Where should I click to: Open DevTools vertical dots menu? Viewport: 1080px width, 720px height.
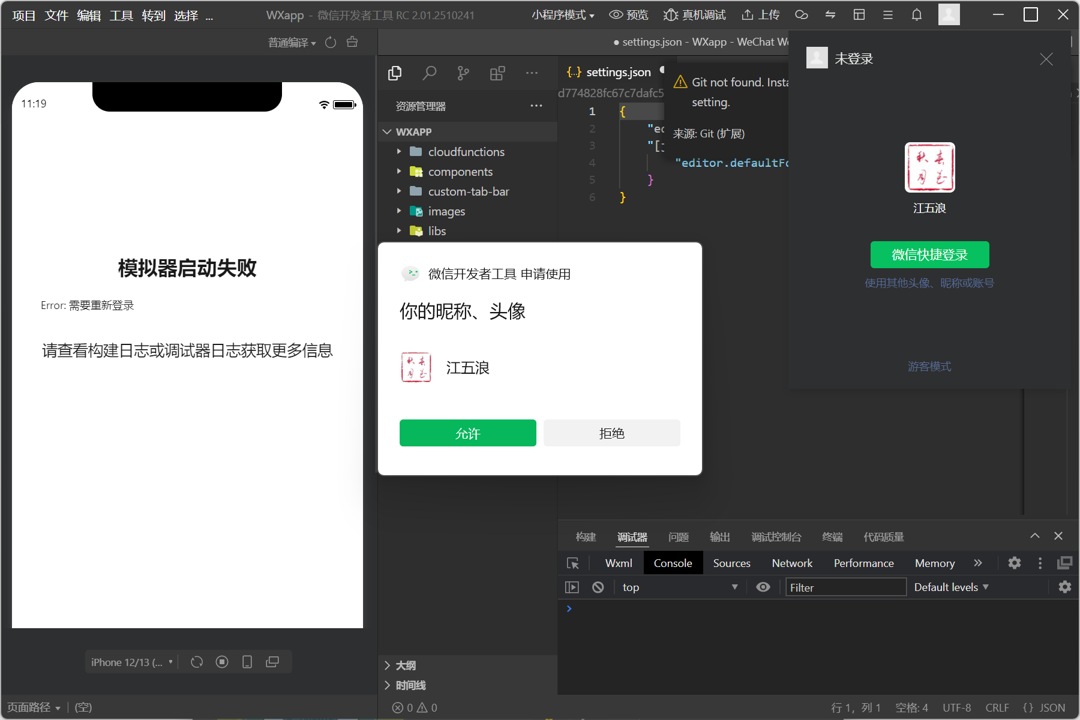(x=1040, y=564)
